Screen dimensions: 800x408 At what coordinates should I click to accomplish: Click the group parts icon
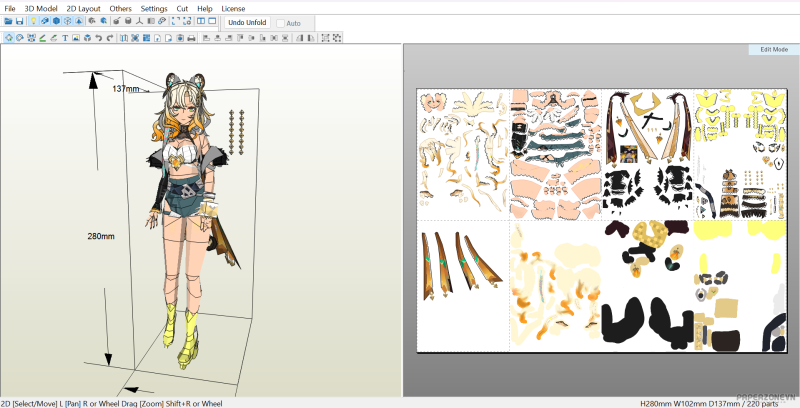pyautogui.click(x=325, y=38)
